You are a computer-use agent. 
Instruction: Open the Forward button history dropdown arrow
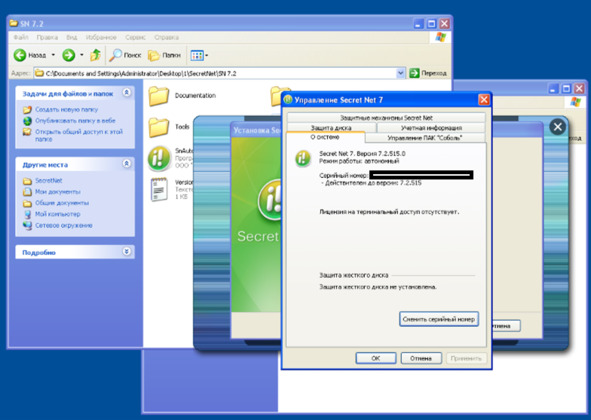coord(81,55)
